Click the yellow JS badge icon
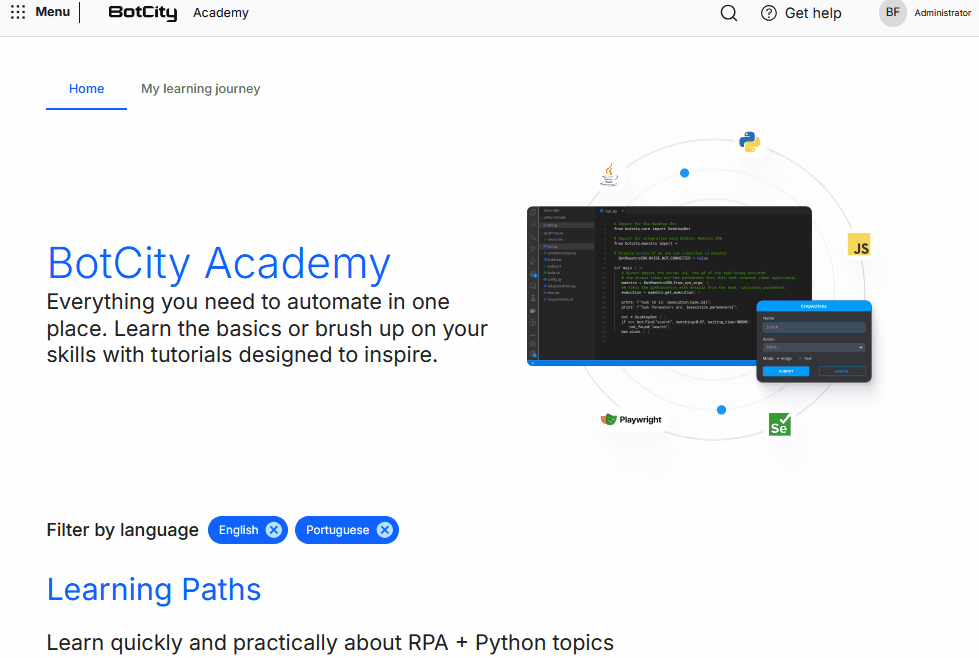Screen dimensions: 979x658 pyautogui.click(x=859, y=244)
